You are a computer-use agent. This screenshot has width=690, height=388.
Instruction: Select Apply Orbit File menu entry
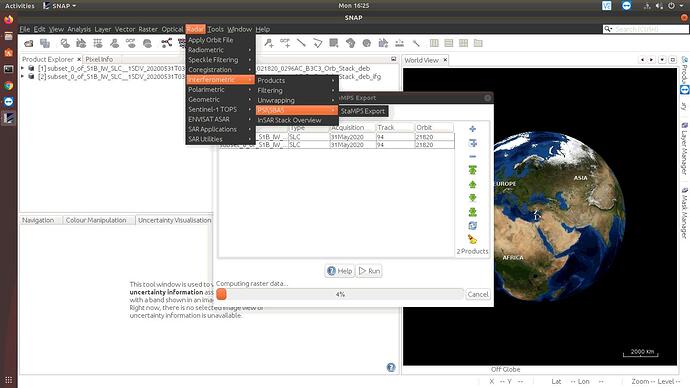(220, 40)
